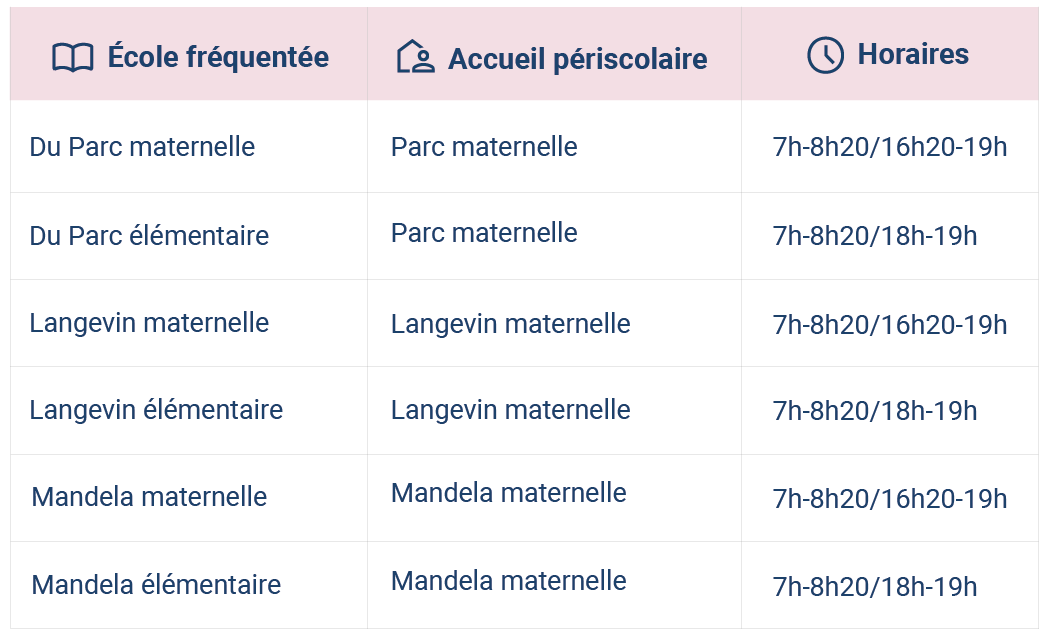
Task: Click Mandela maternelle accueil for Mandela élémentaire
Action: (x=509, y=581)
